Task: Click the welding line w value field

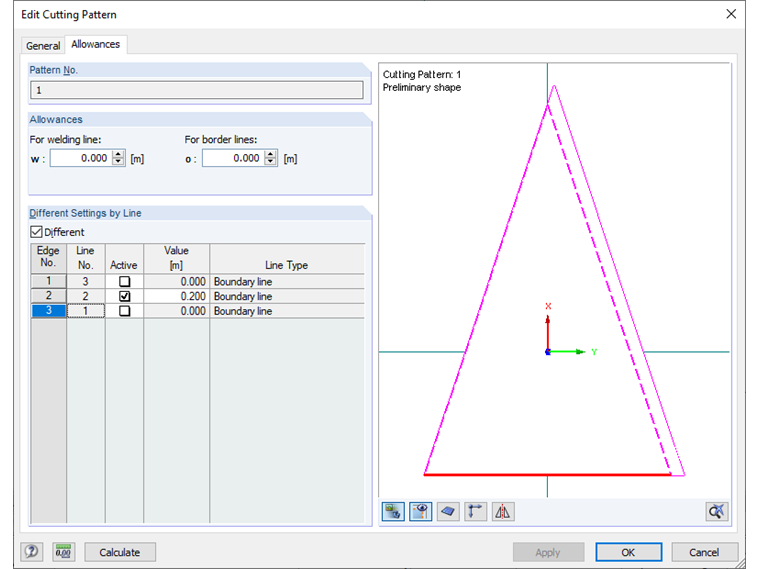Action: (81, 158)
